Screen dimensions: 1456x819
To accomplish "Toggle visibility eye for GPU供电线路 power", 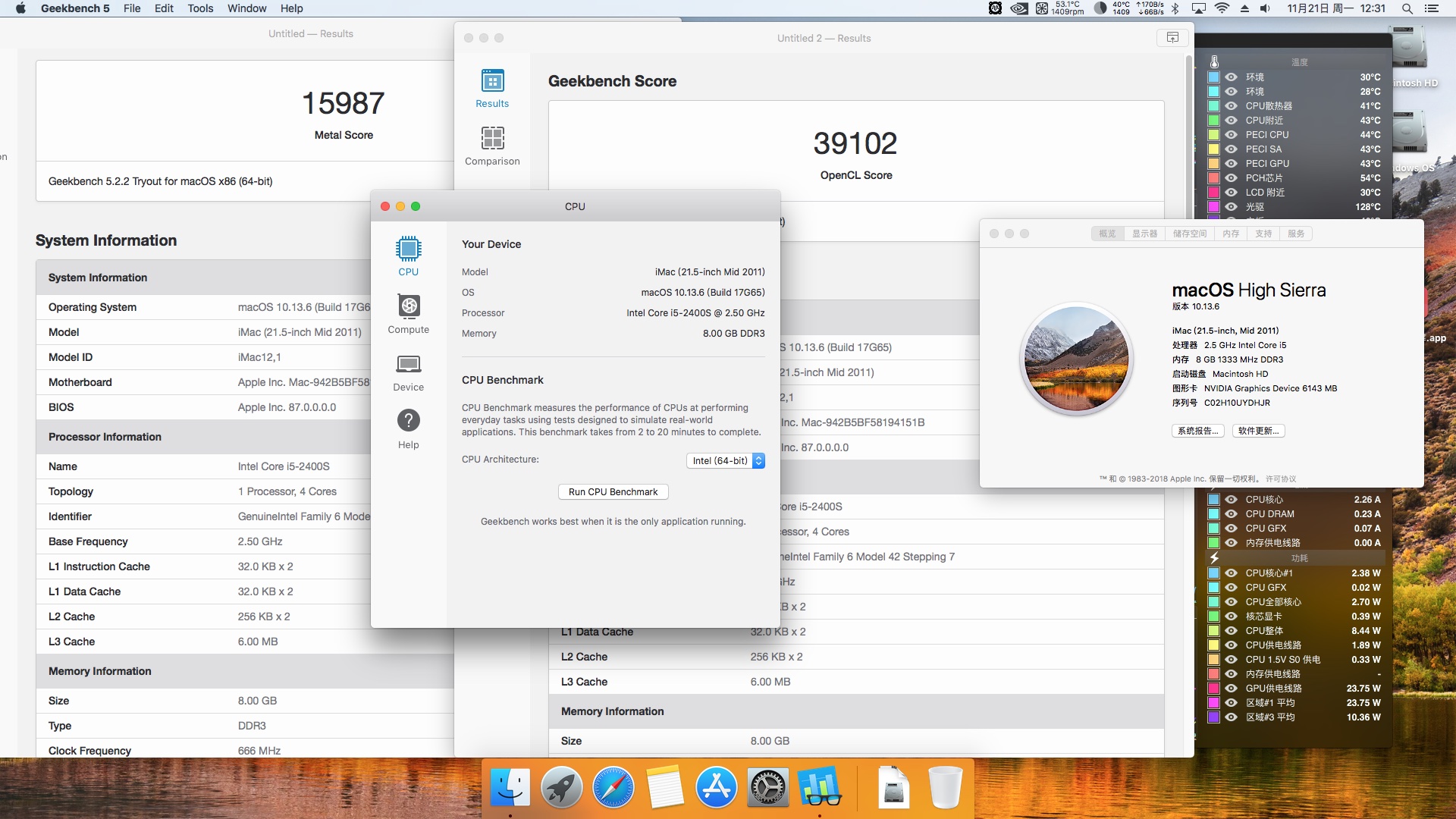I will [x=1231, y=689].
